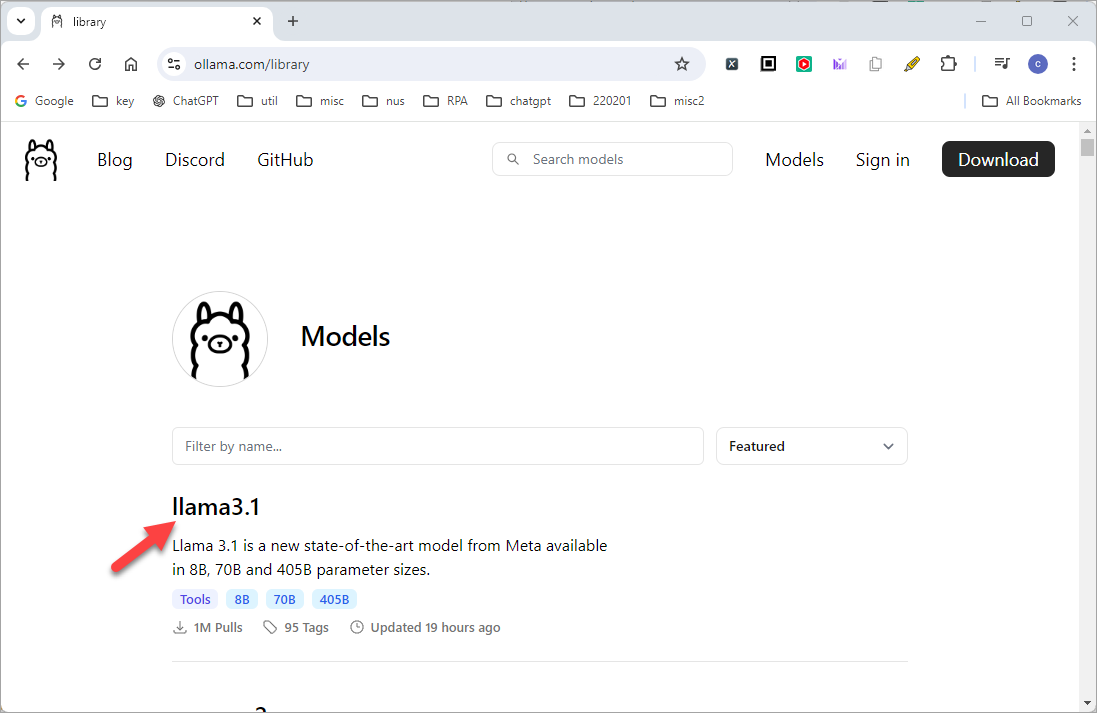Open the Extensions puzzle piece menu
1097x713 pixels.
coord(948,64)
